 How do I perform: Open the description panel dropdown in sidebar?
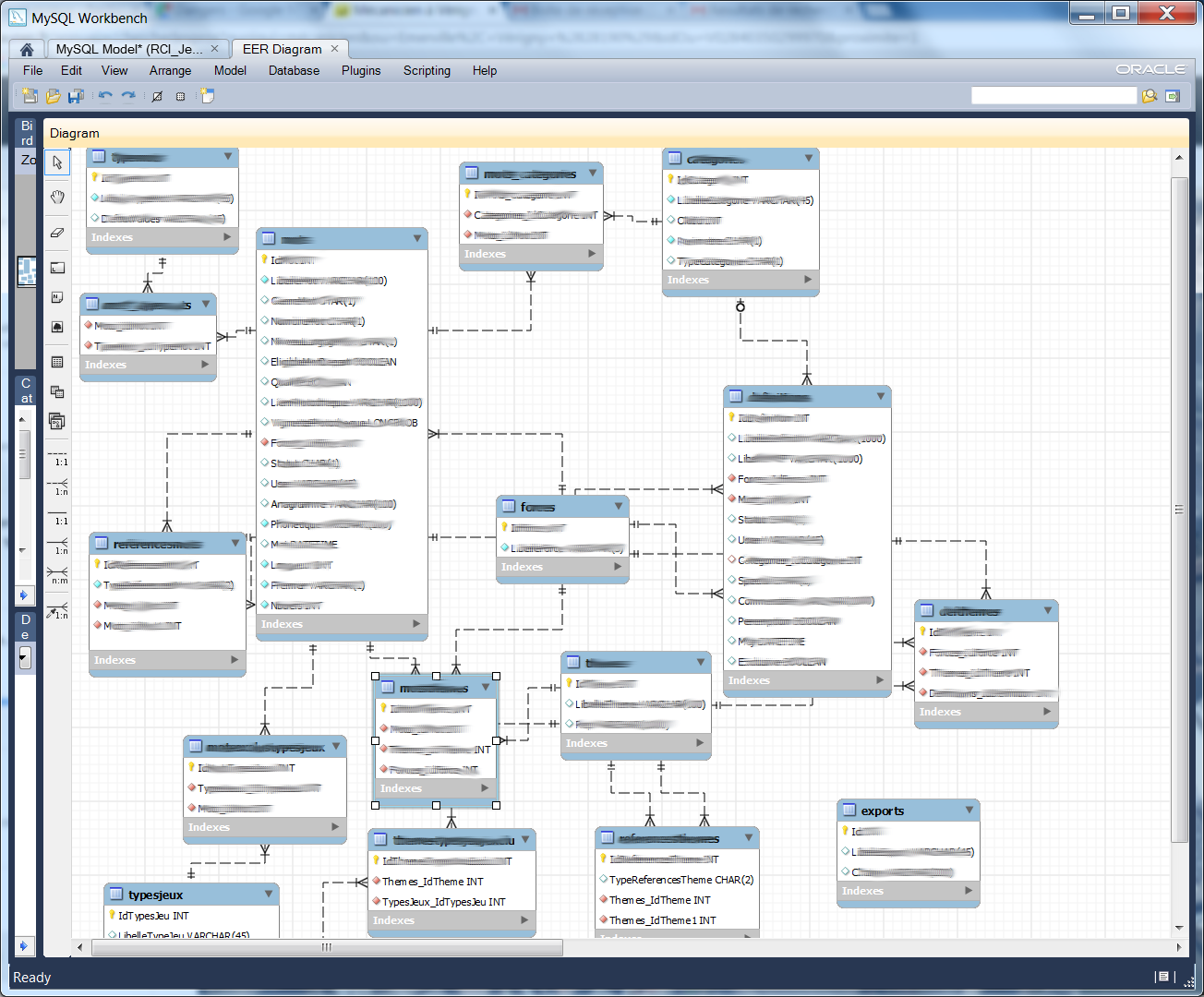[x=25, y=657]
